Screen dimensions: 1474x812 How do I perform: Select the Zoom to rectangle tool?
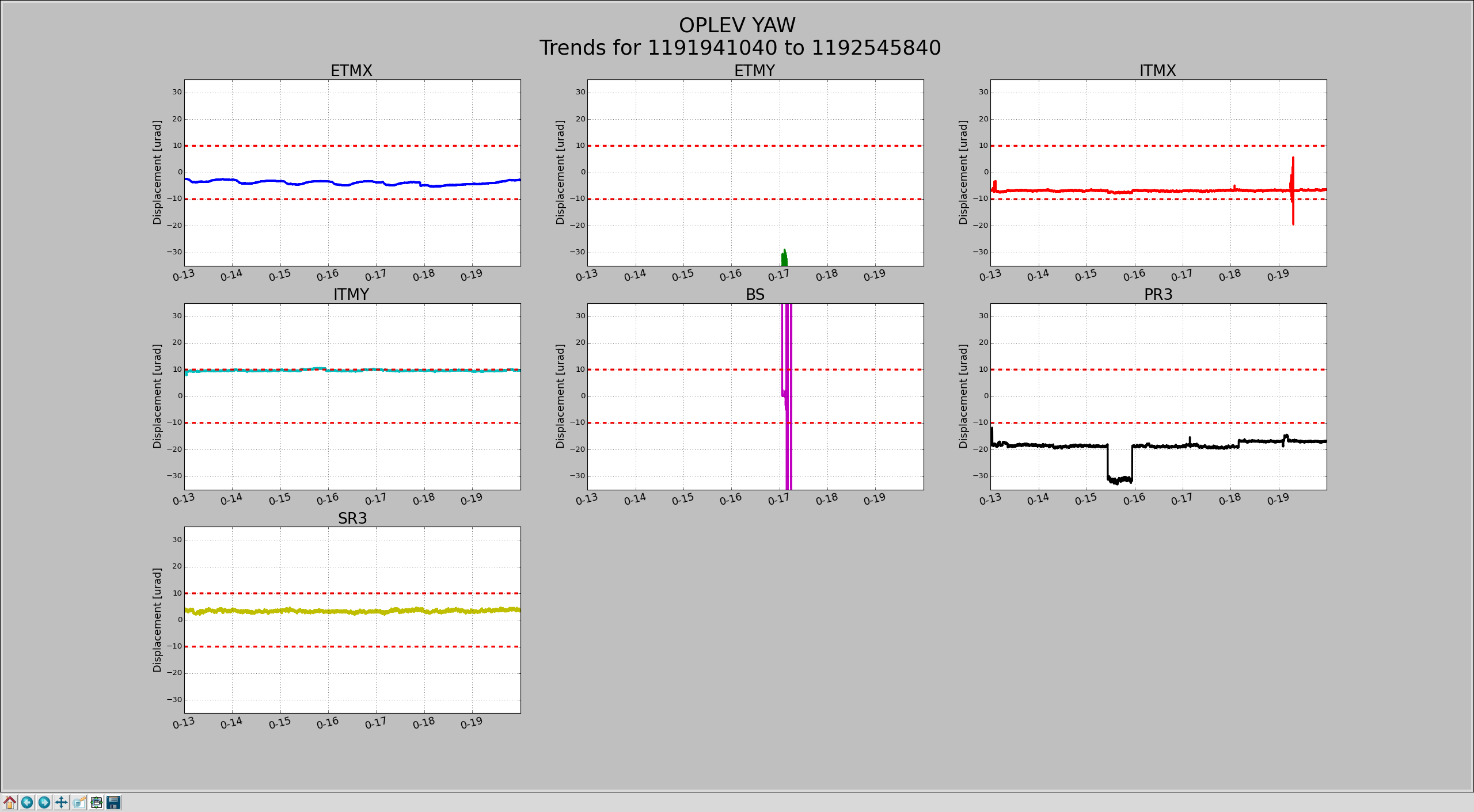click(x=79, y=802)
